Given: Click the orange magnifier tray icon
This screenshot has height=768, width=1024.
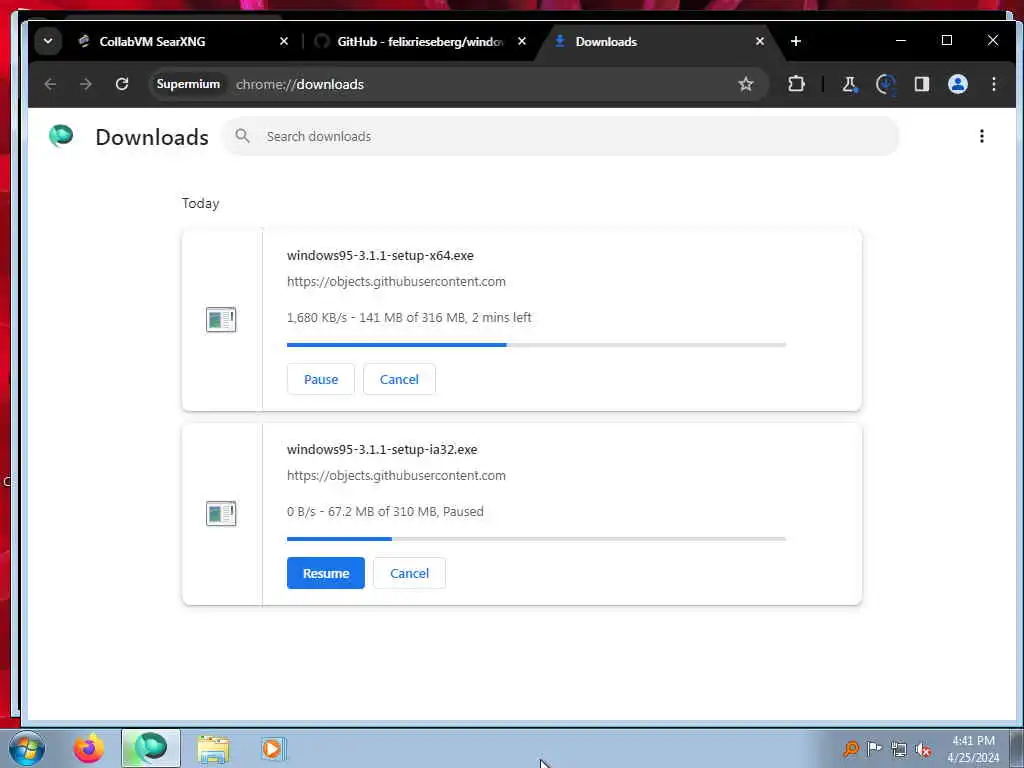Looking at the screenshot, I should pyautogui.click(x=850, y=748).
